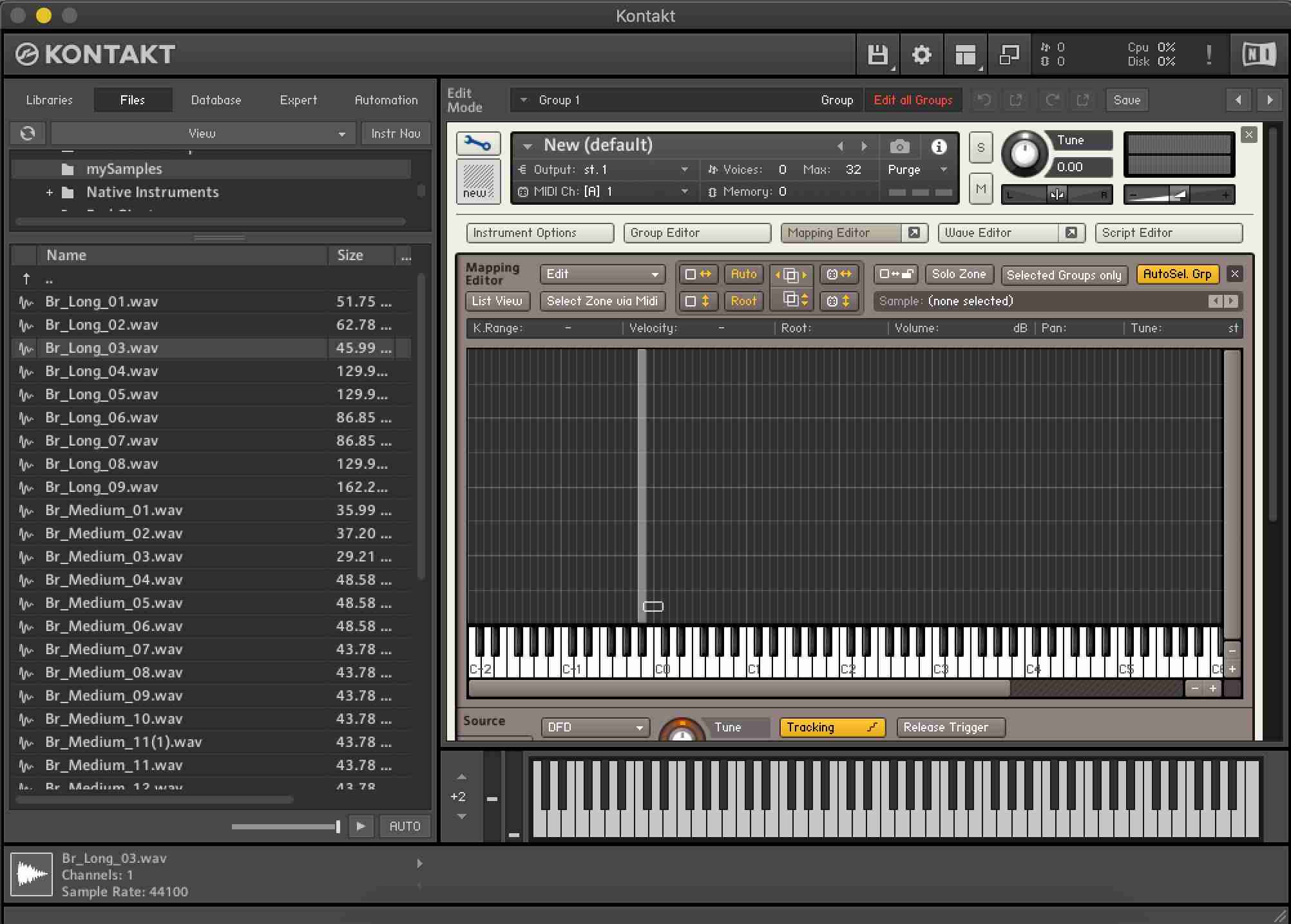Click the vertical velocity crossfade icon
The width and height of the screenshot is (1291, 924).
click(x=839, y=301)
